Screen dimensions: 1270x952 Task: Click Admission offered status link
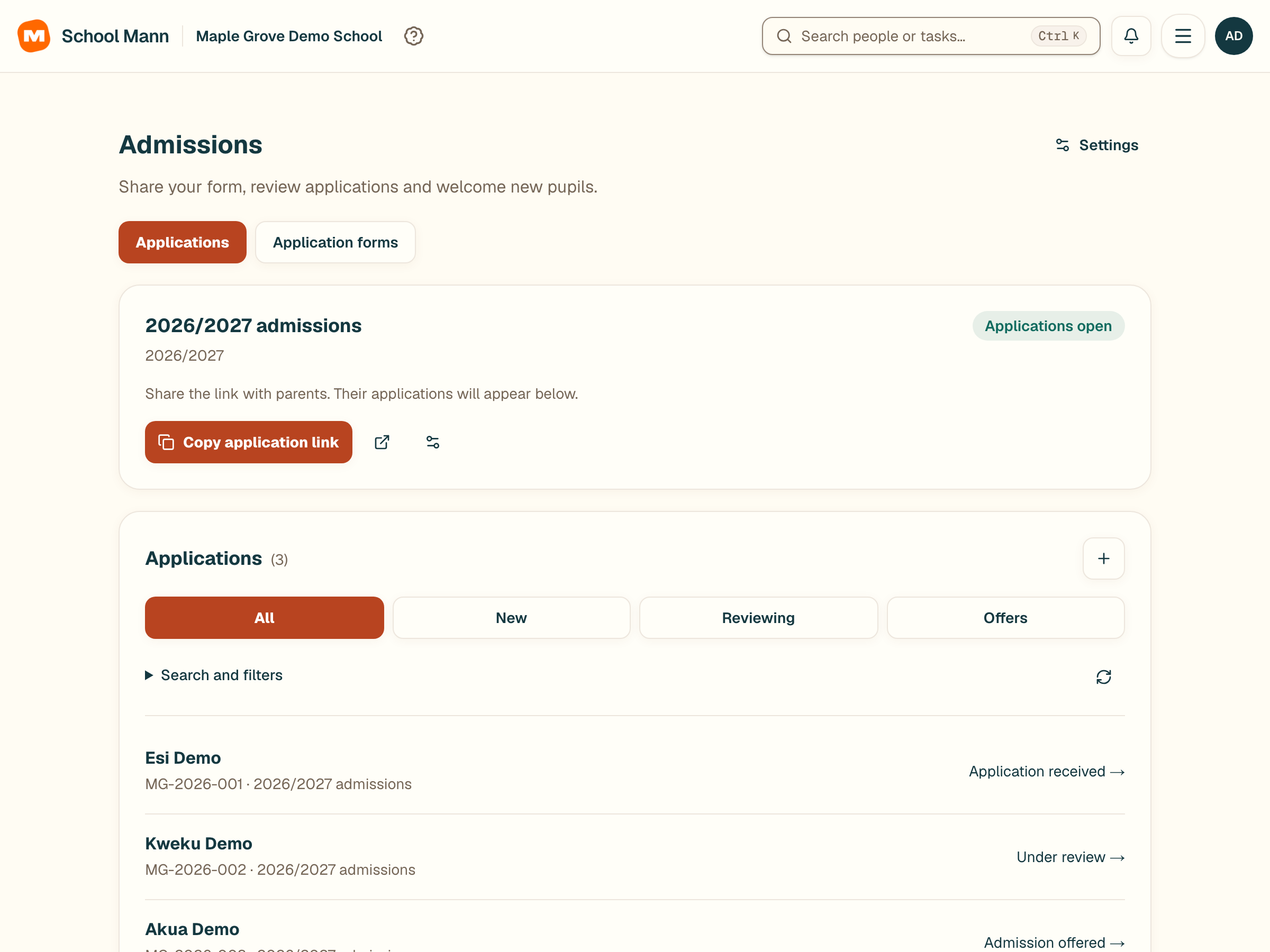[x=1054, y=942]
